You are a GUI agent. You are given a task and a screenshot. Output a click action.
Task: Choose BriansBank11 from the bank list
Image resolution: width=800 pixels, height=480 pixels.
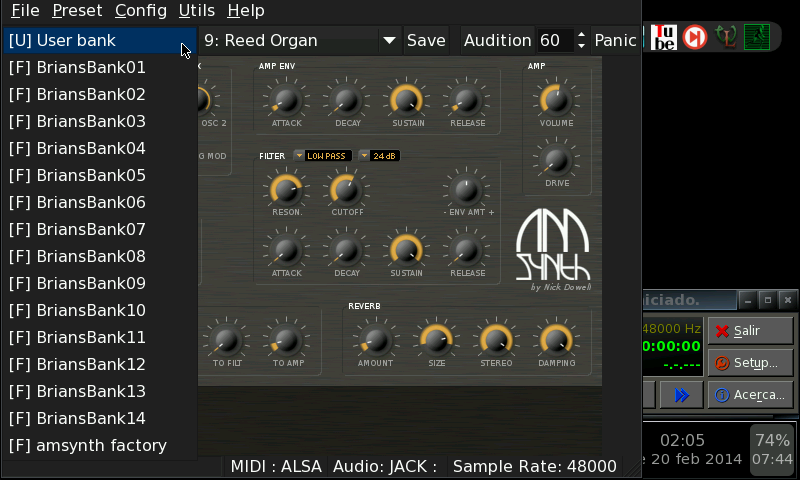100,338
